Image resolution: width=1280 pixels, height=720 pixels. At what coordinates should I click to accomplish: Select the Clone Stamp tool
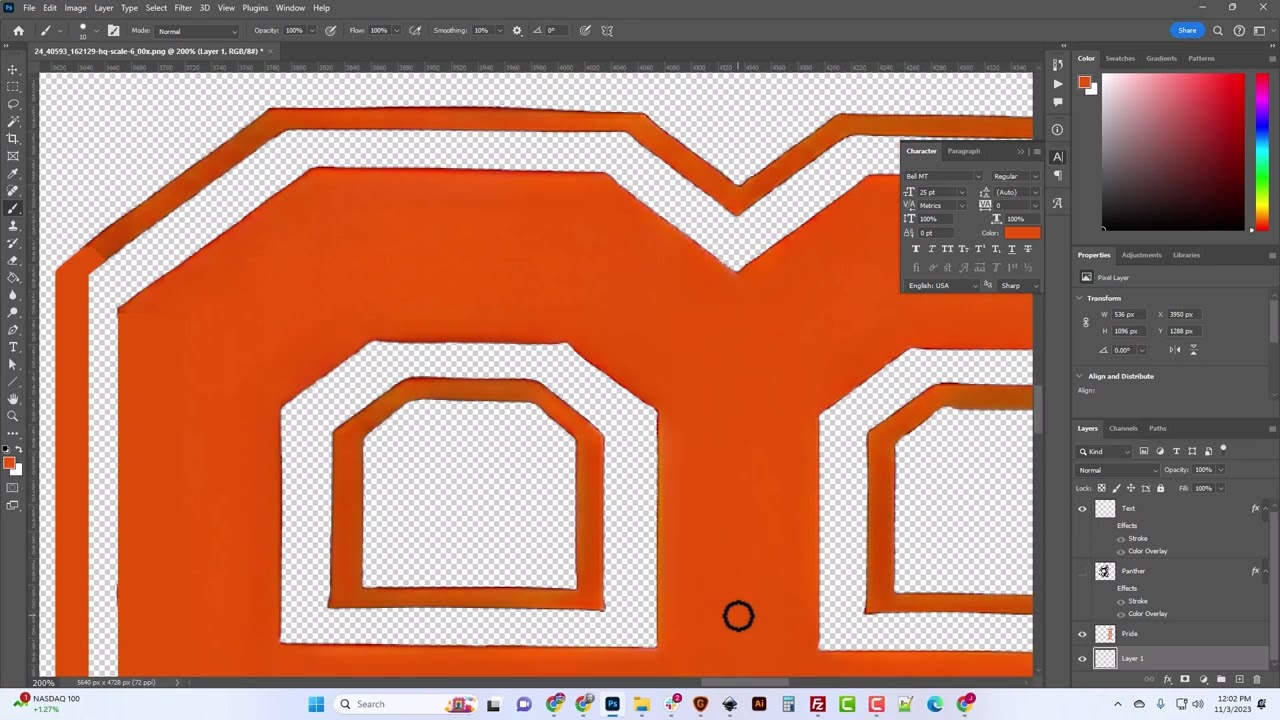pos(13,226)
